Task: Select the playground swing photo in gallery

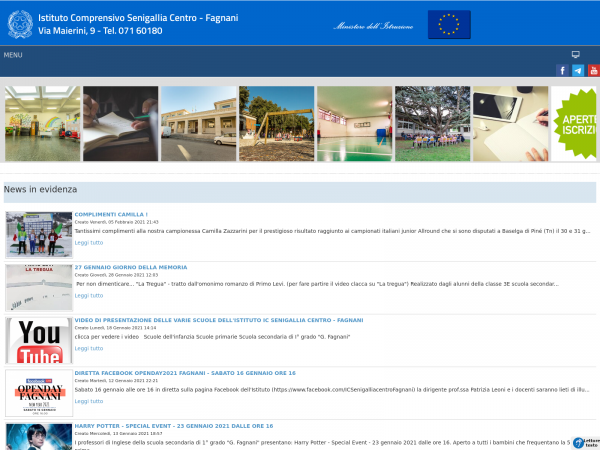Action: pos(276,124)
